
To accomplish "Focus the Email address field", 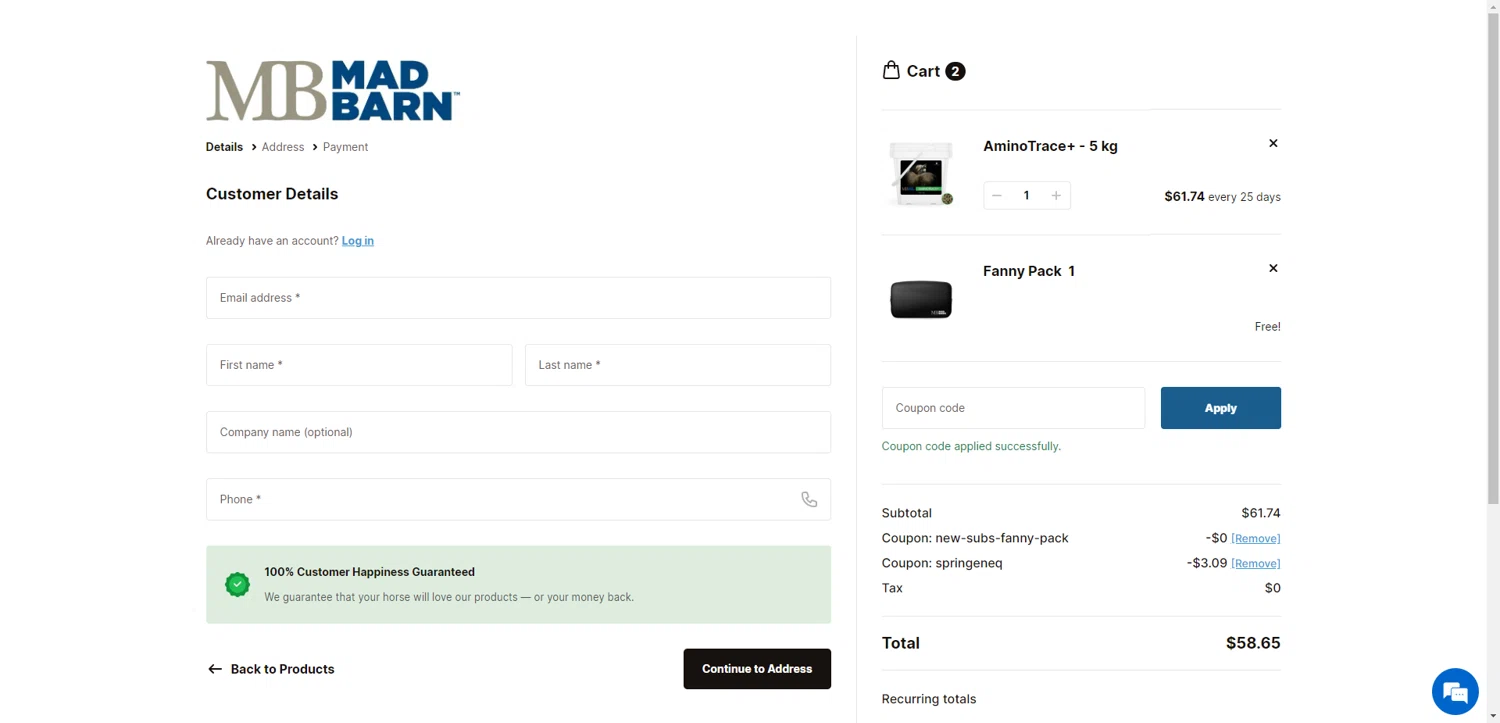I will [518, 298].
